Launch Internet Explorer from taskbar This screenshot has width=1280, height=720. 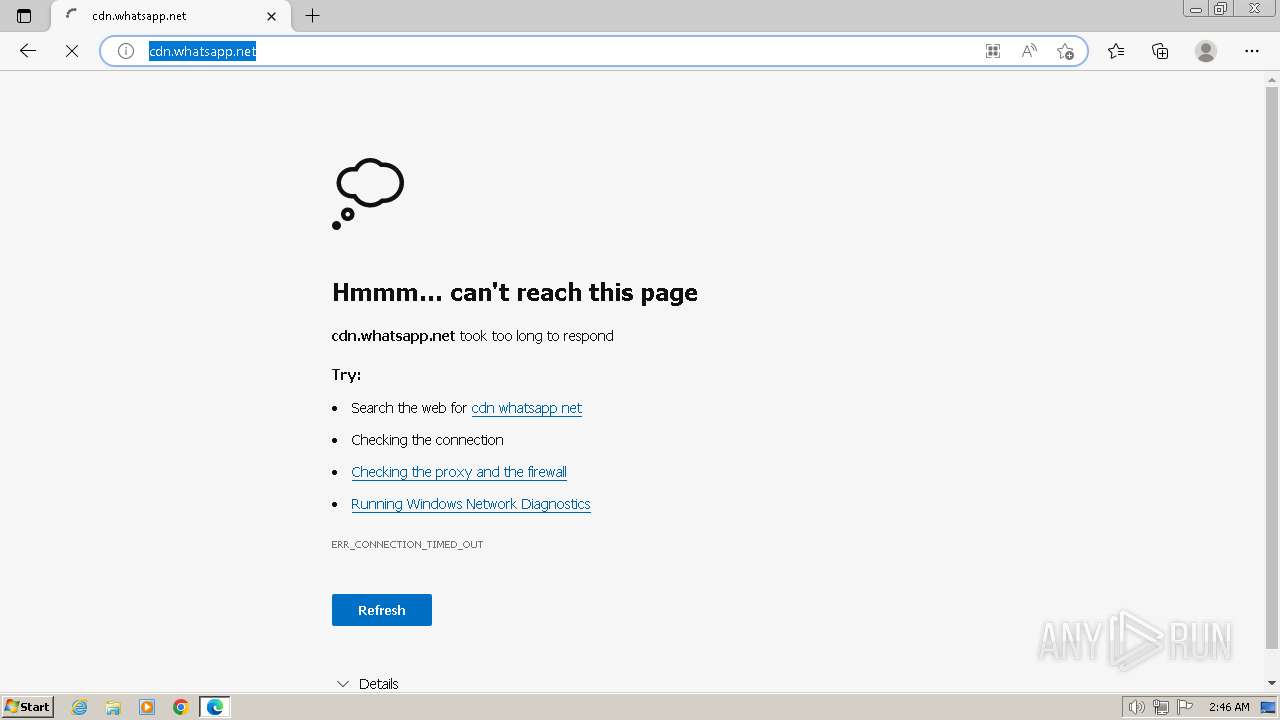click(80, 707)
